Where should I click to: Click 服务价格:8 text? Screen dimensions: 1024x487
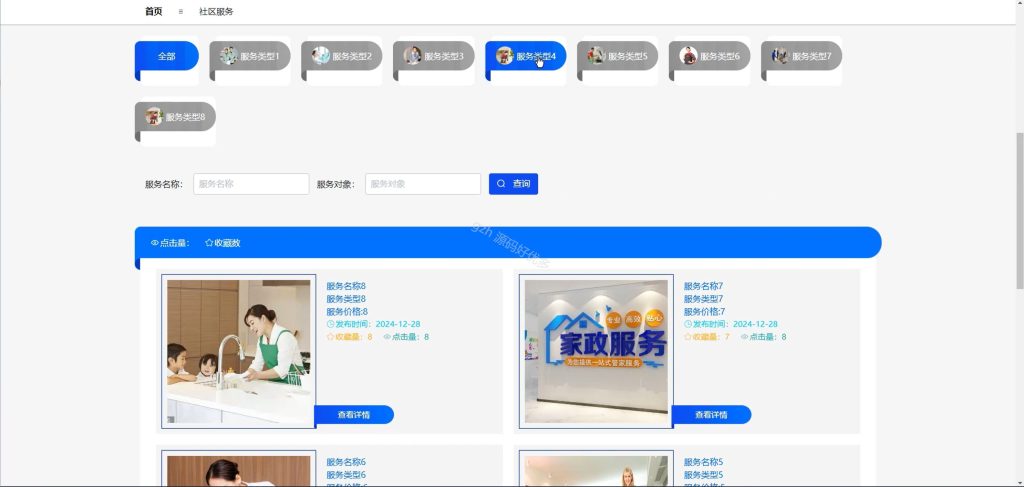347,311
